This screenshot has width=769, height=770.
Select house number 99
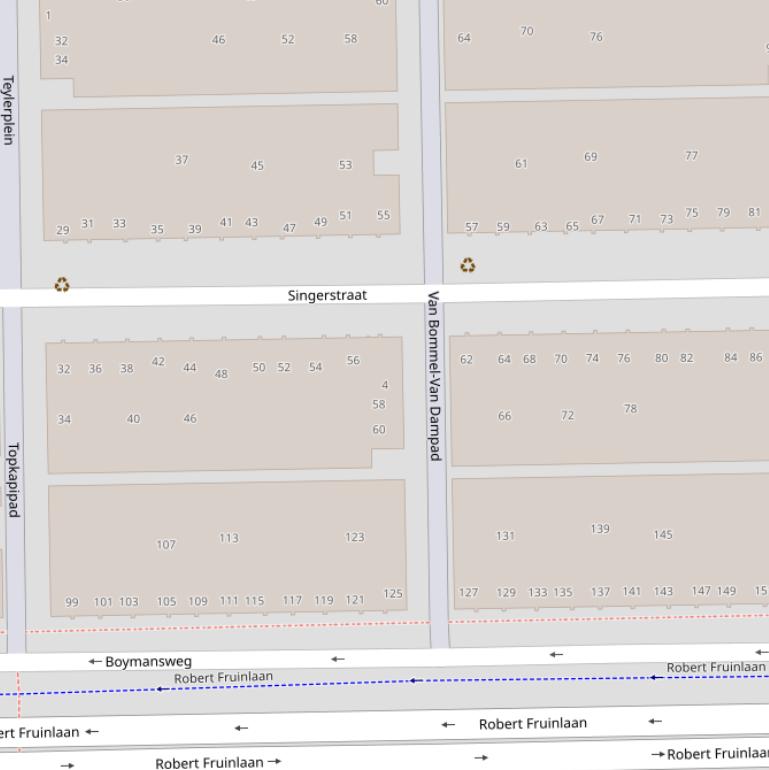72,602
